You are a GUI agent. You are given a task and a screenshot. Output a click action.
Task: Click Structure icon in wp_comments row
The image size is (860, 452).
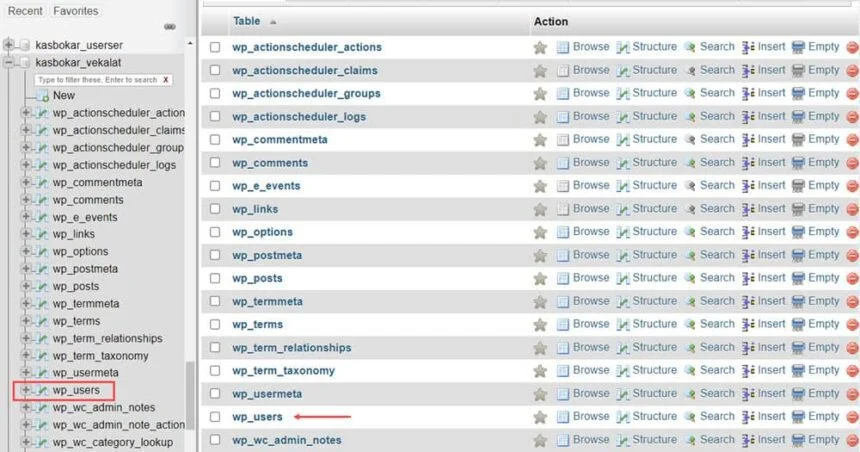point(623,163)
